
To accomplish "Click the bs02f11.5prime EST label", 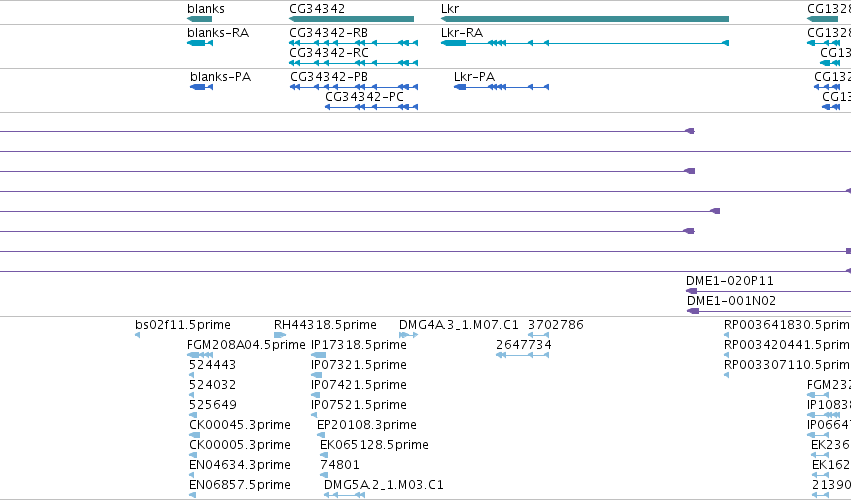I will click(183, 325).
